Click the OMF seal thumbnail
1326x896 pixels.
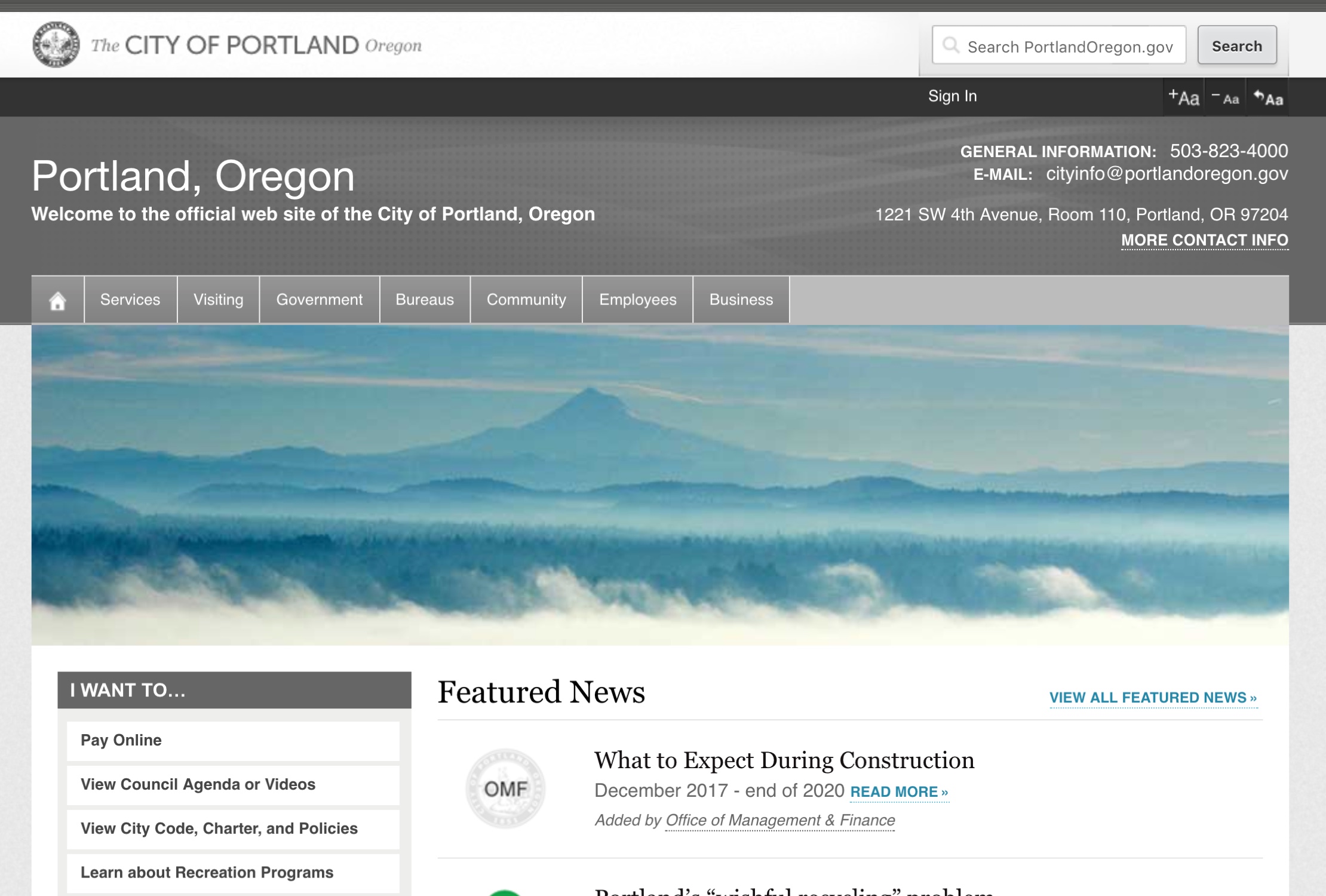coord(505,788)
